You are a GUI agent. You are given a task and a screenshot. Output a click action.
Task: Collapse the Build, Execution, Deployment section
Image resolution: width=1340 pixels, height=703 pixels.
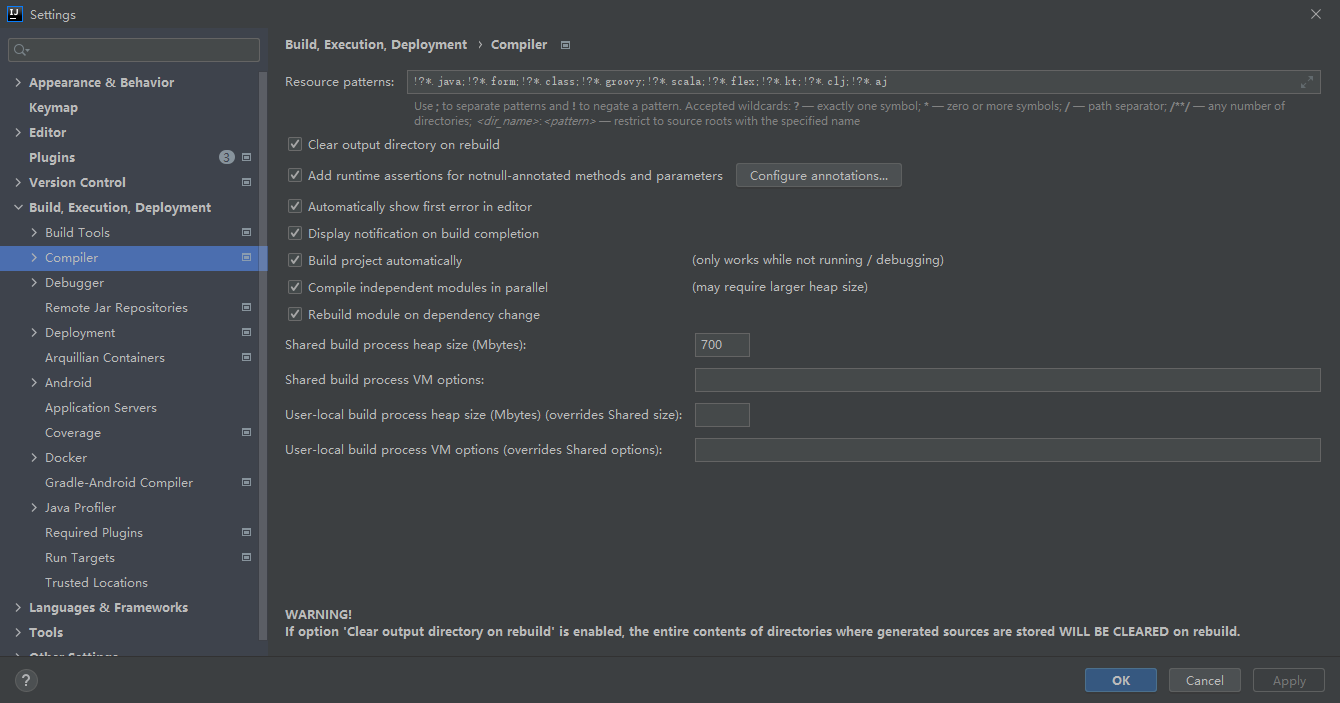18,208
